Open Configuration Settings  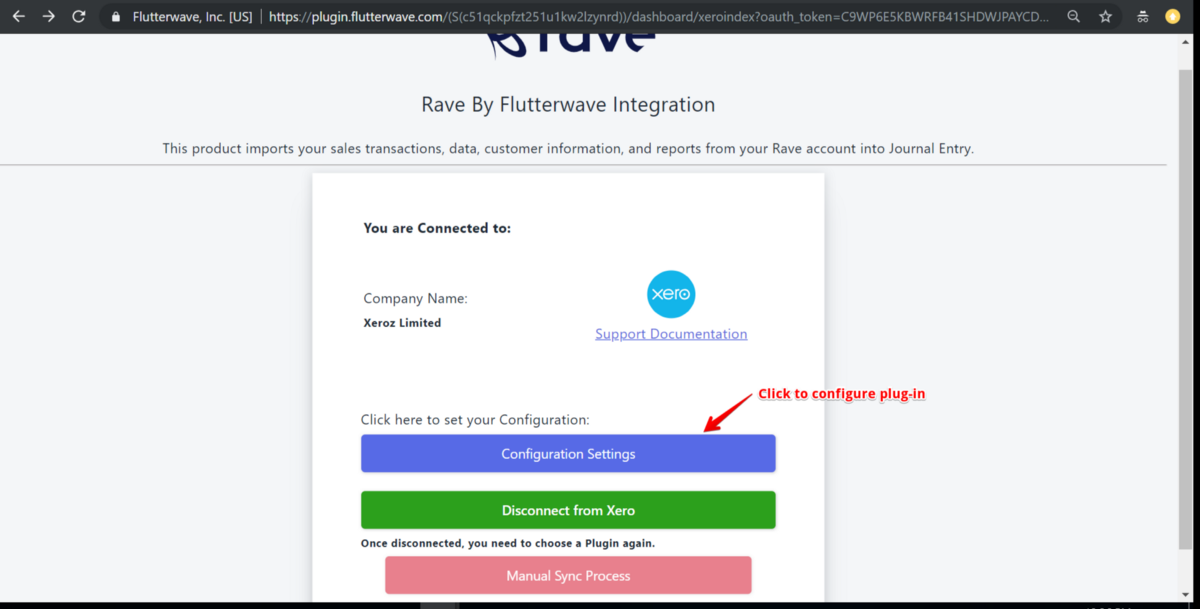pos(568,454)
